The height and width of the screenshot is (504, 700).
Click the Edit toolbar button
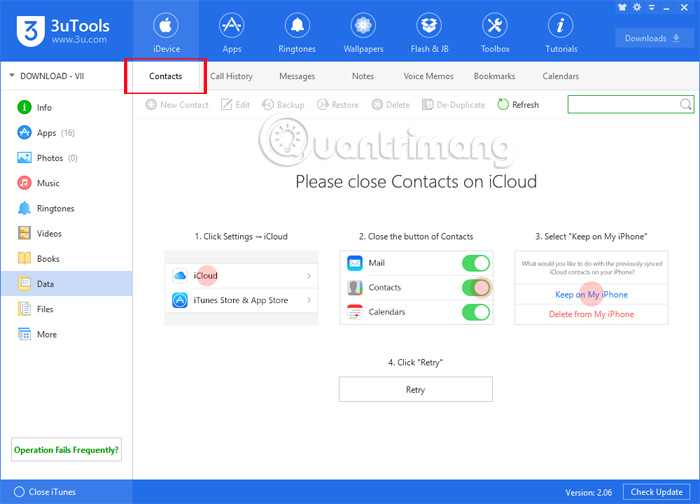coord(235,105)
